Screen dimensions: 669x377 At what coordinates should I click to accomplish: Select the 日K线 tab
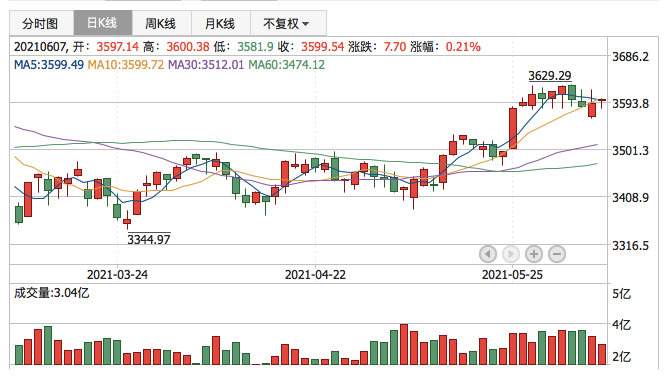pos(102,23)
